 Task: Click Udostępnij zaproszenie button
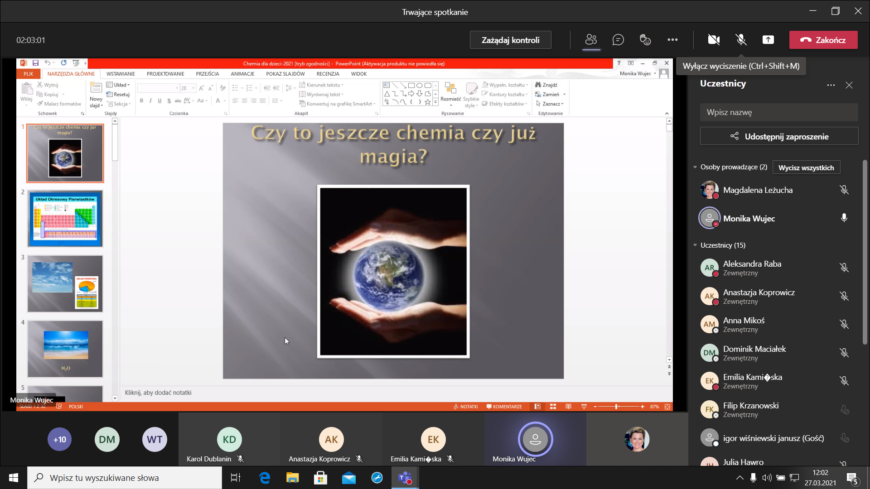[x=778, y=137]
